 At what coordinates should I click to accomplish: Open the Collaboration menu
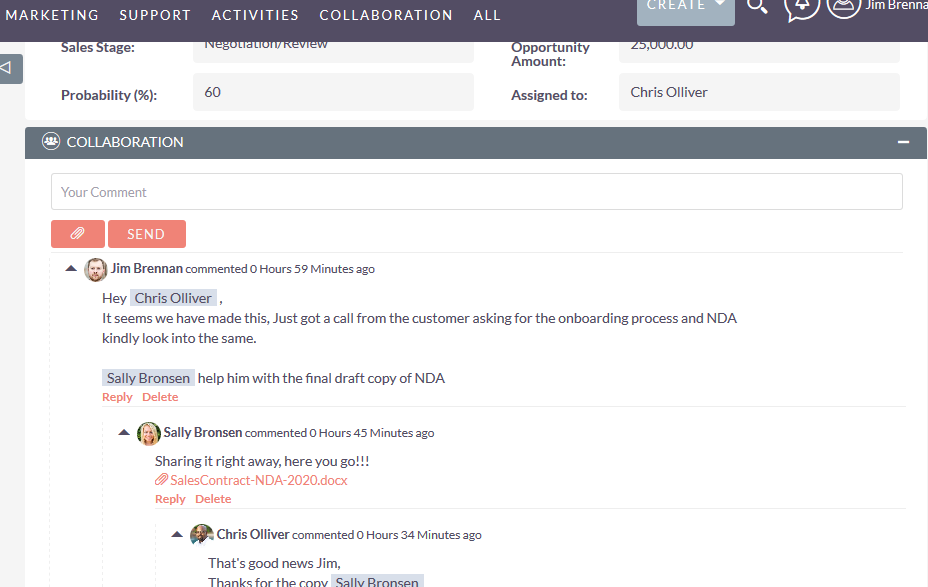click(x=386, y=15)
